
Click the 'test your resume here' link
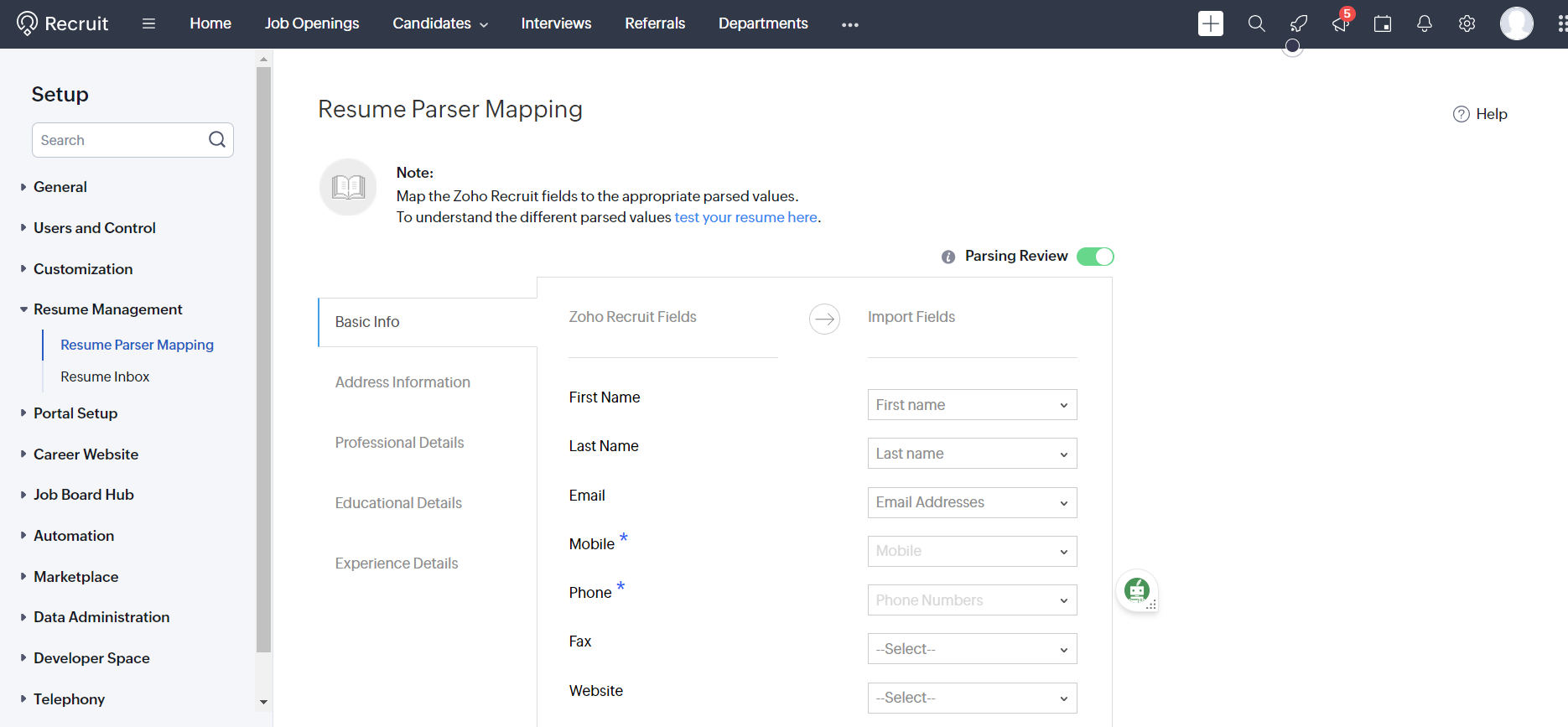click(x=745, y=217)
